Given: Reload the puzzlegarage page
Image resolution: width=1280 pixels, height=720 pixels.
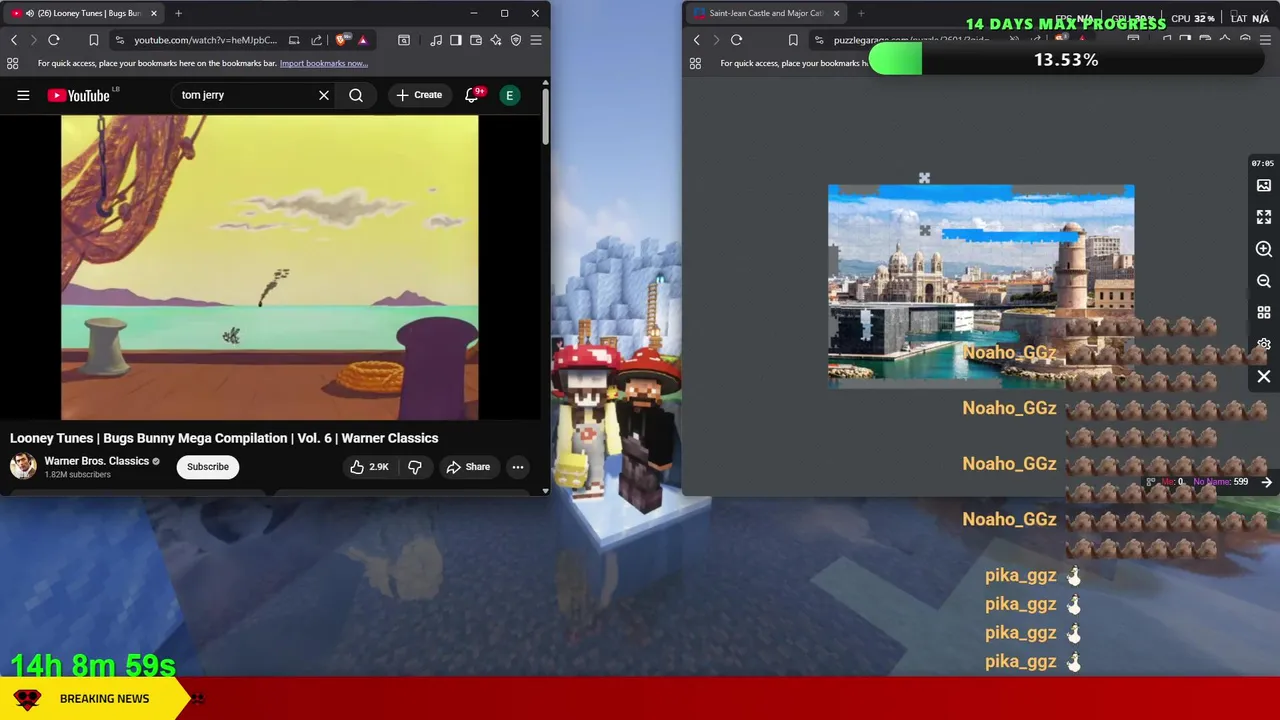Looking at the screenshot, I should pyautogui.click(x=736, y=40).
